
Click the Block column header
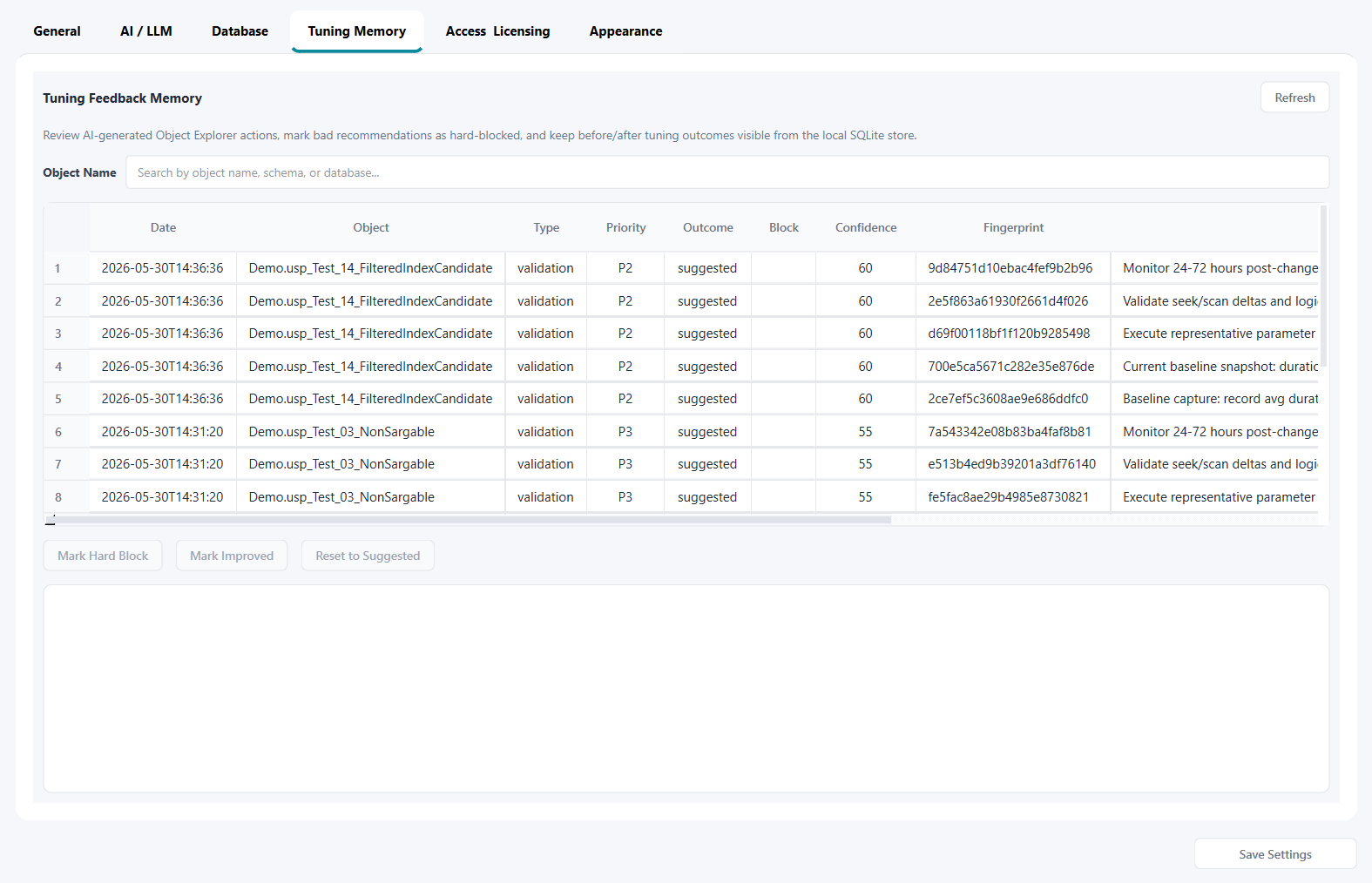pos(783,227)
